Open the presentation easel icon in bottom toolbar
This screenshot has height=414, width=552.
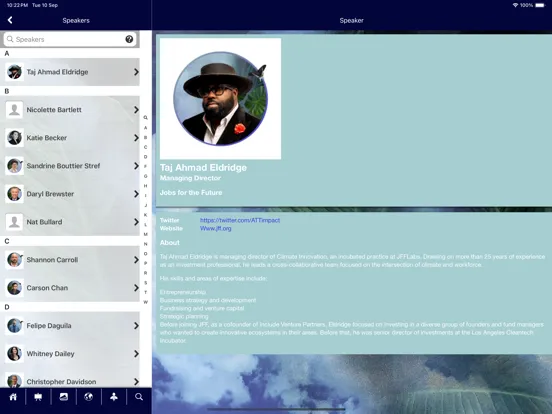click(x=38, y=397)
